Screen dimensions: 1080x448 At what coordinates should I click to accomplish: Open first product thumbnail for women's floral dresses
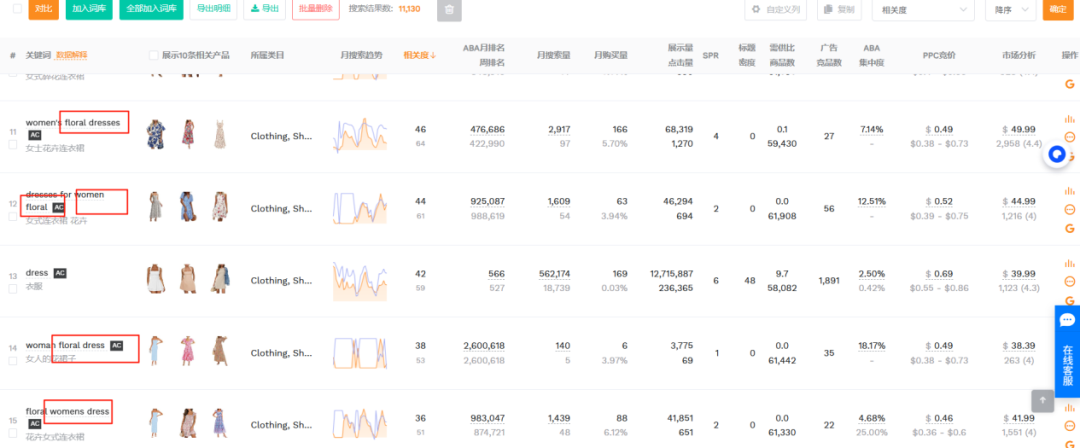(x=157, y=134)
